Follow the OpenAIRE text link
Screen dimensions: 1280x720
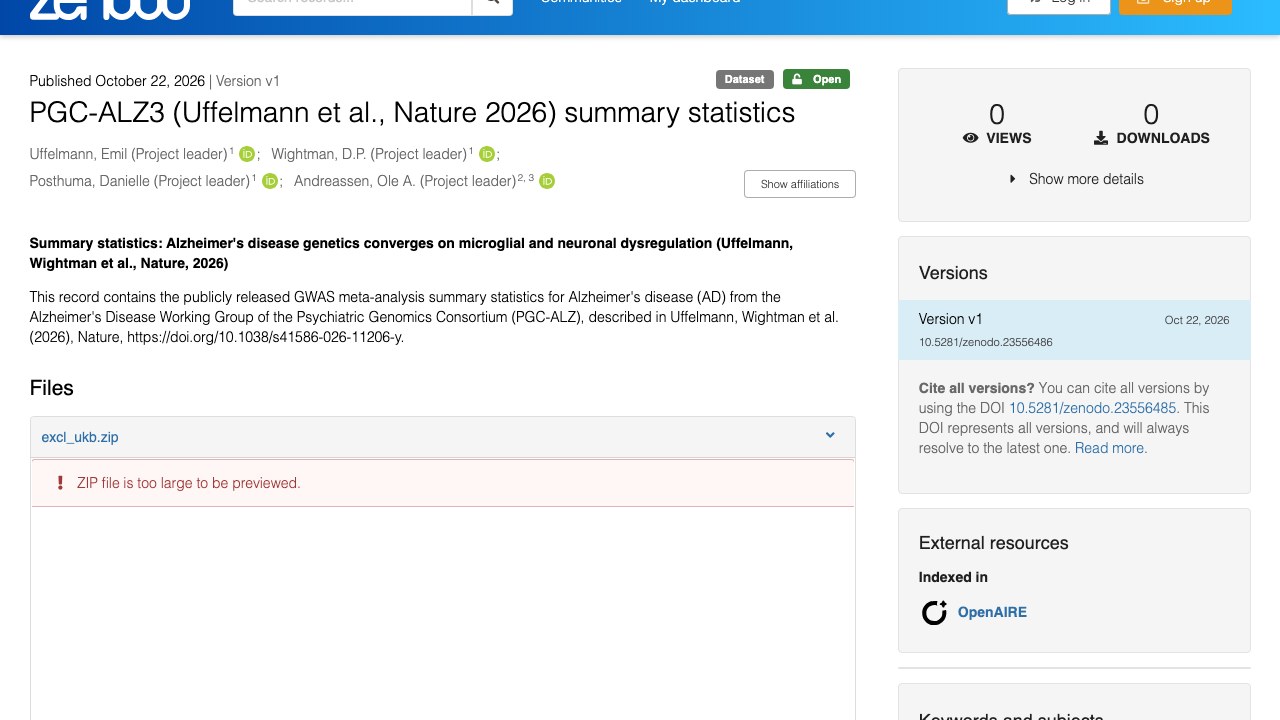pyautogui.click(x=992, y=612)
